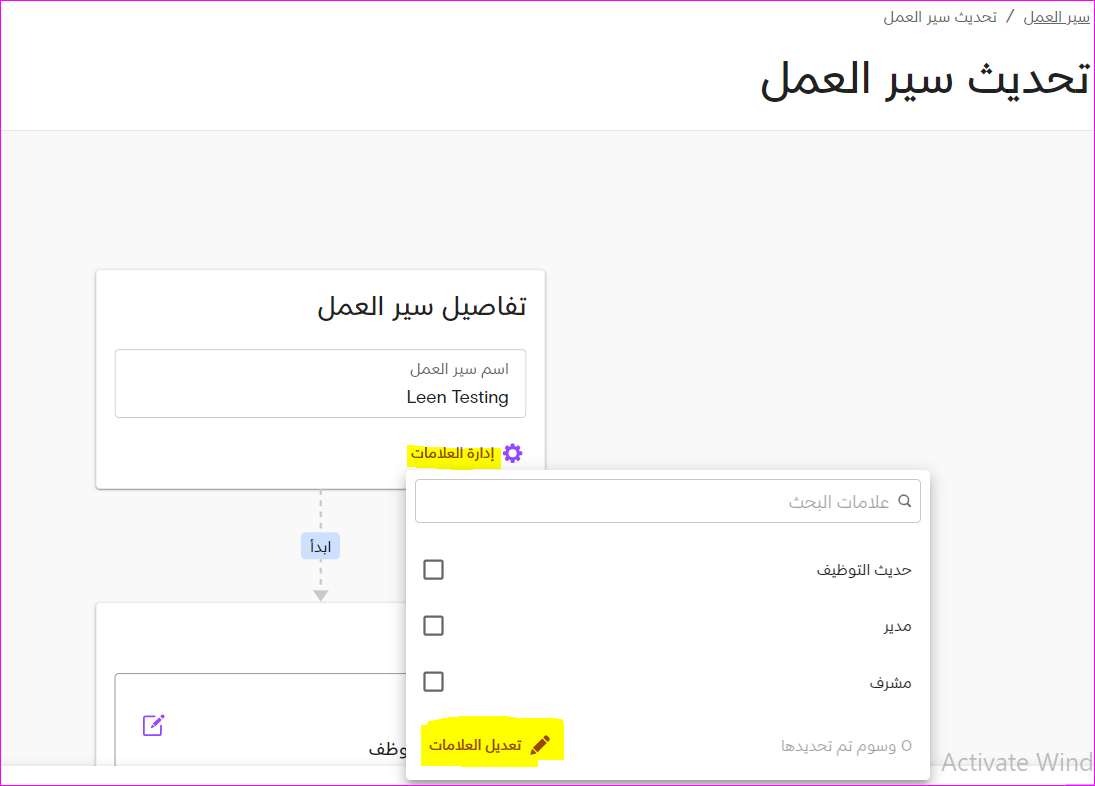Click the purple gear icon beside إدارة العلامات
The width and height of the screenshot is (1095, 786).
(x=512, y=453)
